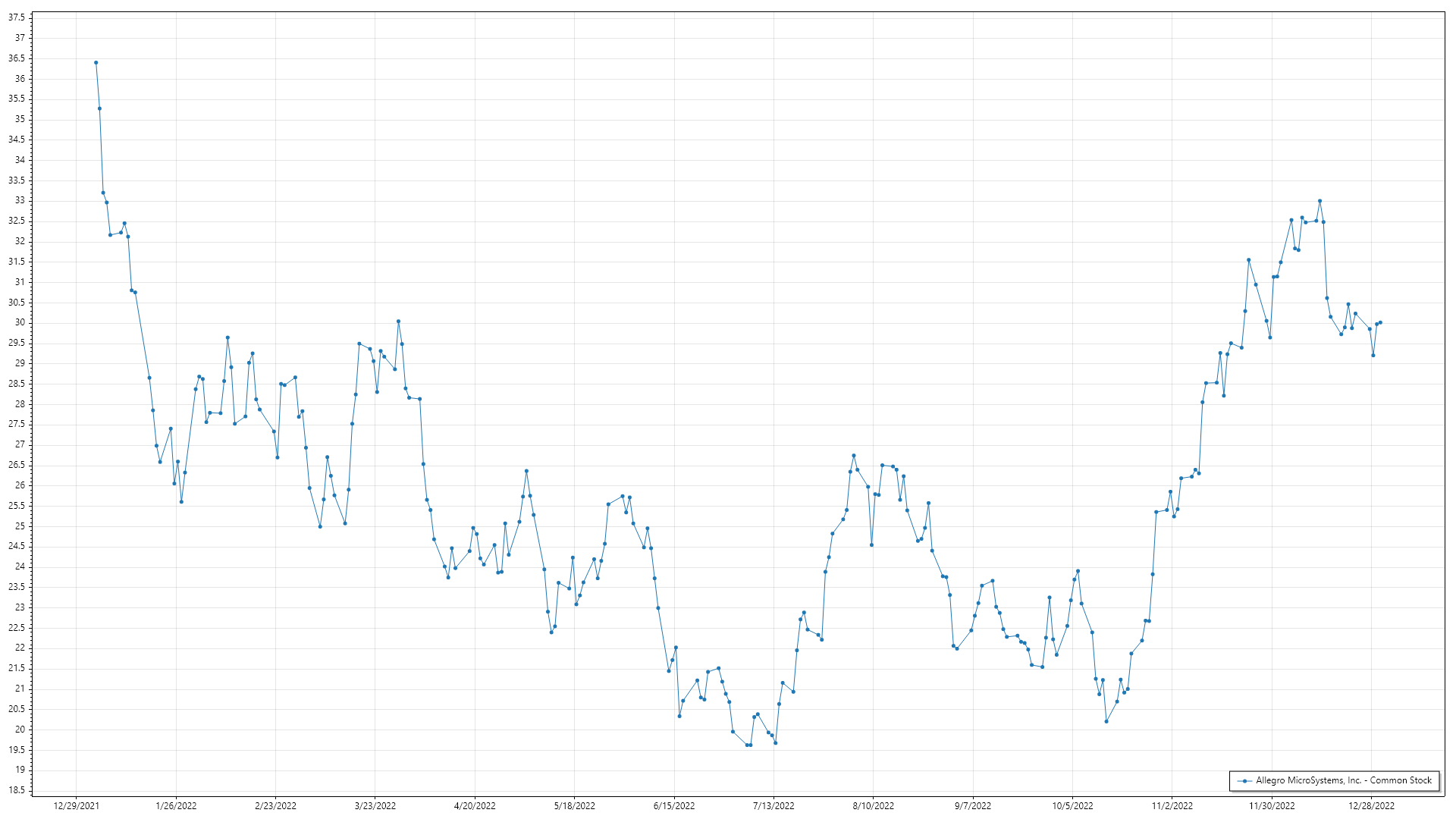Click the 8/10/2022 x-axis date label
The width and height of the screenshot is (1456, 819).
click(873, 805)
